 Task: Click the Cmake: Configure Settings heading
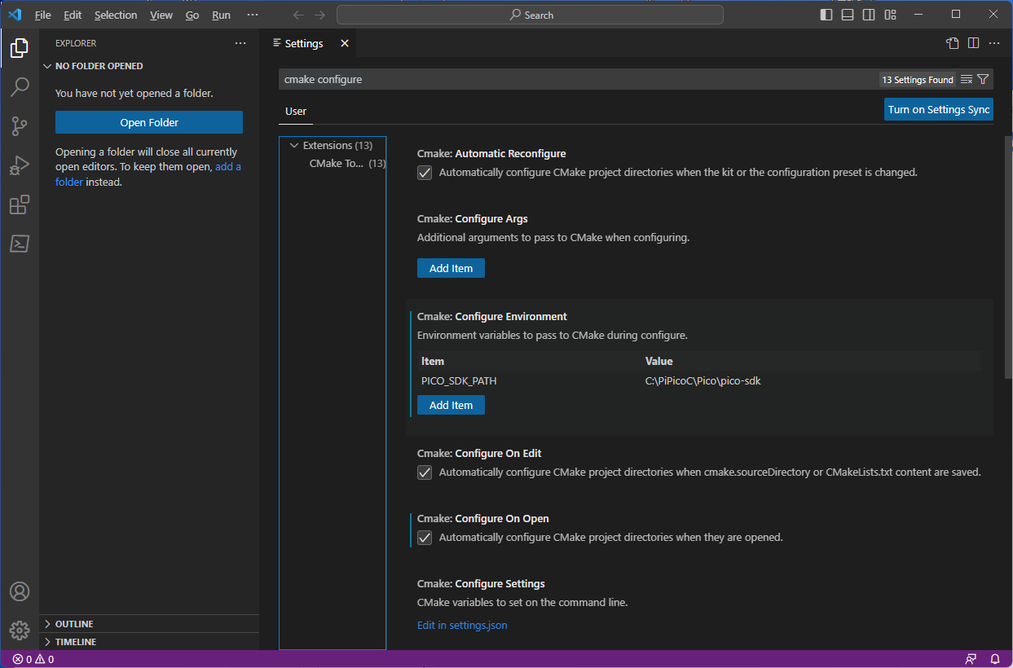point(481,583)
